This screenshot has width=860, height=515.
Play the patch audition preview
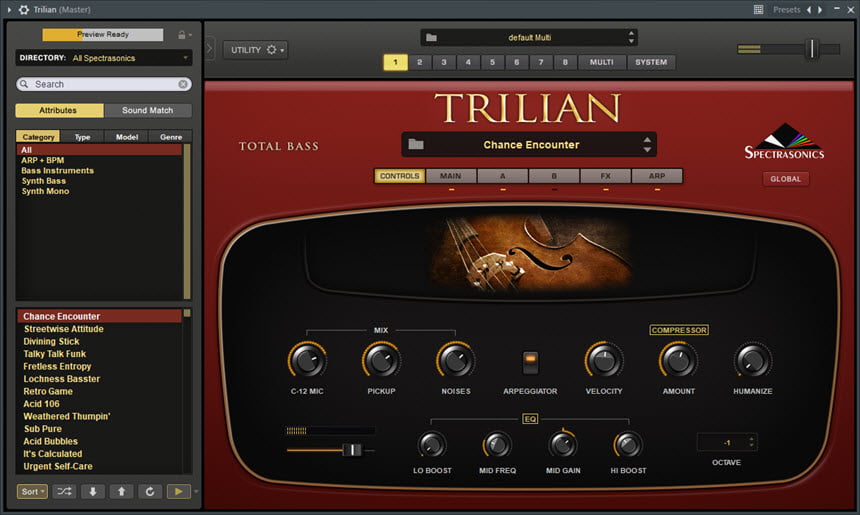click(x=178, y=491)
